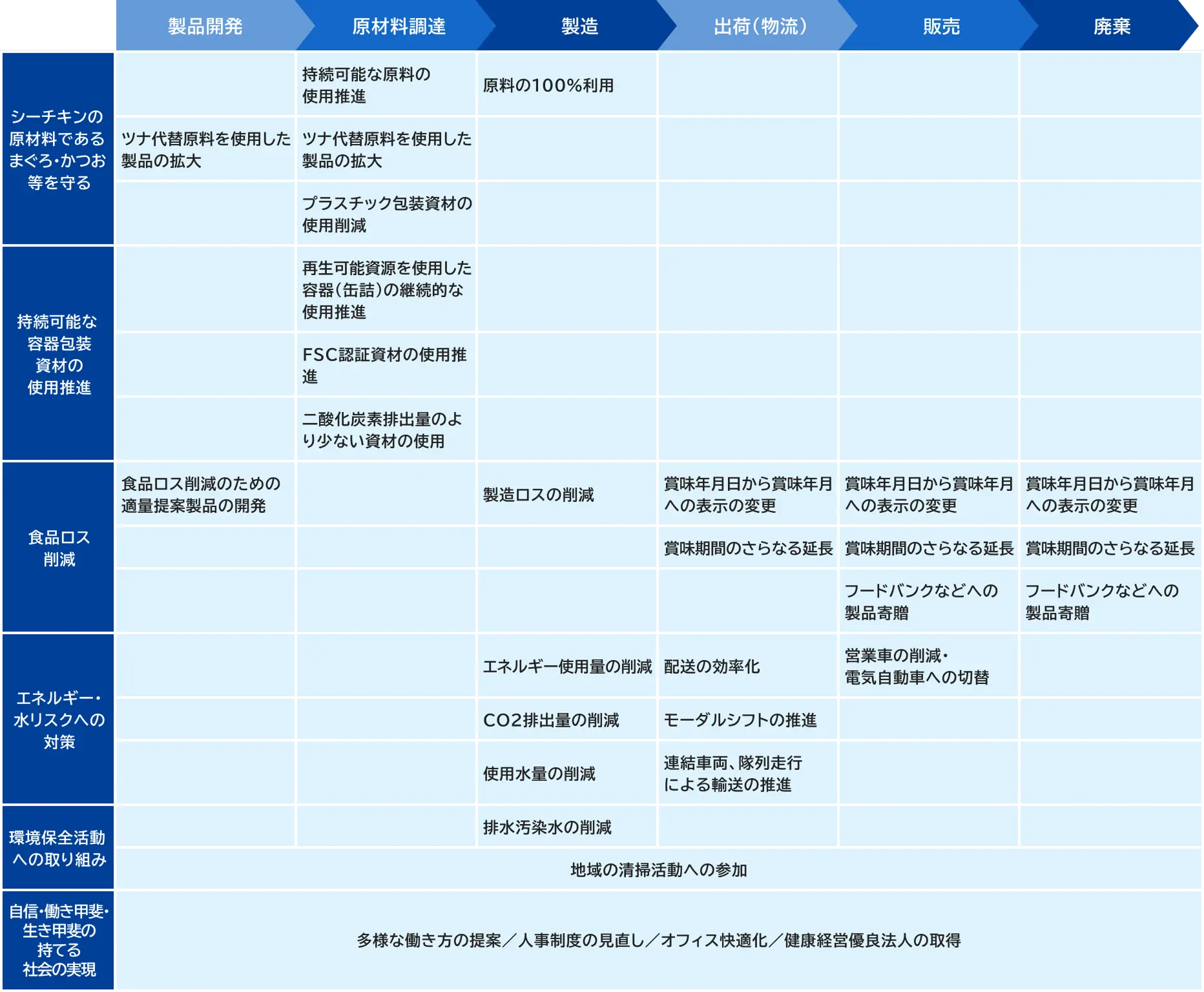Click cell CO2排出量の削減
This screenshot has width=1204, height=992.
pyautogui.click(x=567, y=719)
